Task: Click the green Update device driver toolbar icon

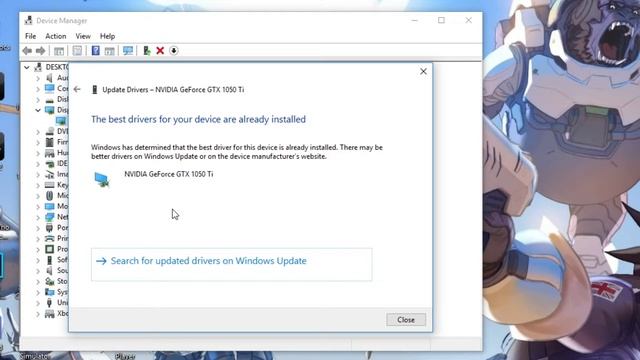Action: (147, 51)
